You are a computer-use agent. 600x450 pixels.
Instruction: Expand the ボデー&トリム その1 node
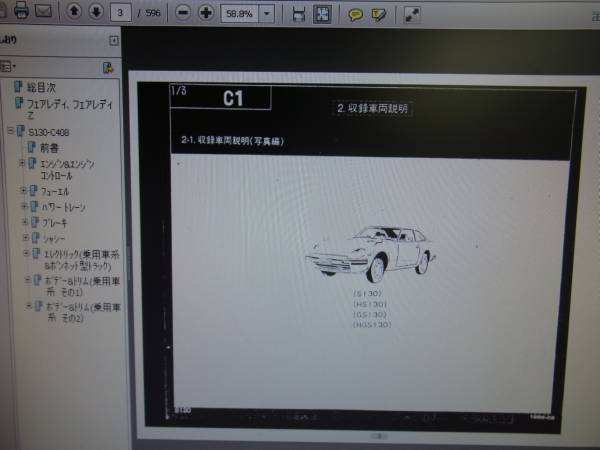28,280
